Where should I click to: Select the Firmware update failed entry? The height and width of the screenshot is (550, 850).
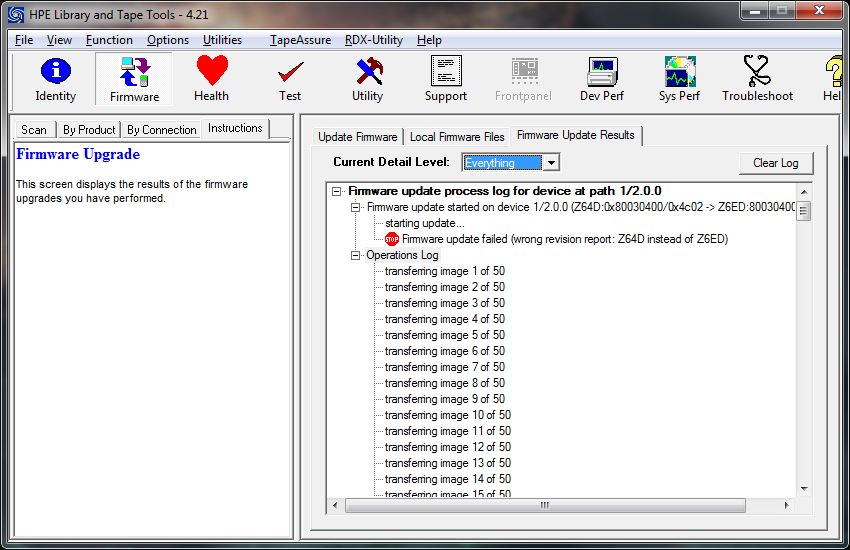pyautogui.click(x=565, y=239)
